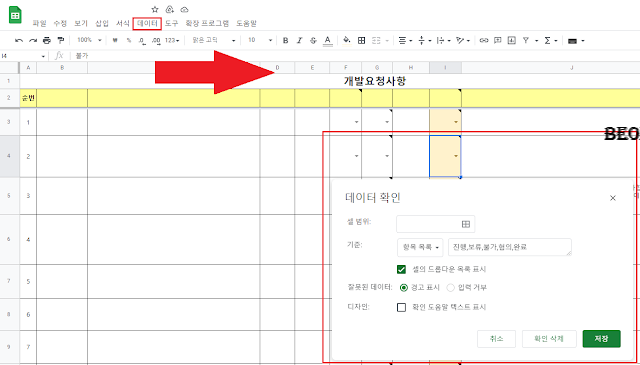The height and width of the screenshot is (365, 640).
Task: Click the 확인 삭제 button
Action: [x=549, y=339]
